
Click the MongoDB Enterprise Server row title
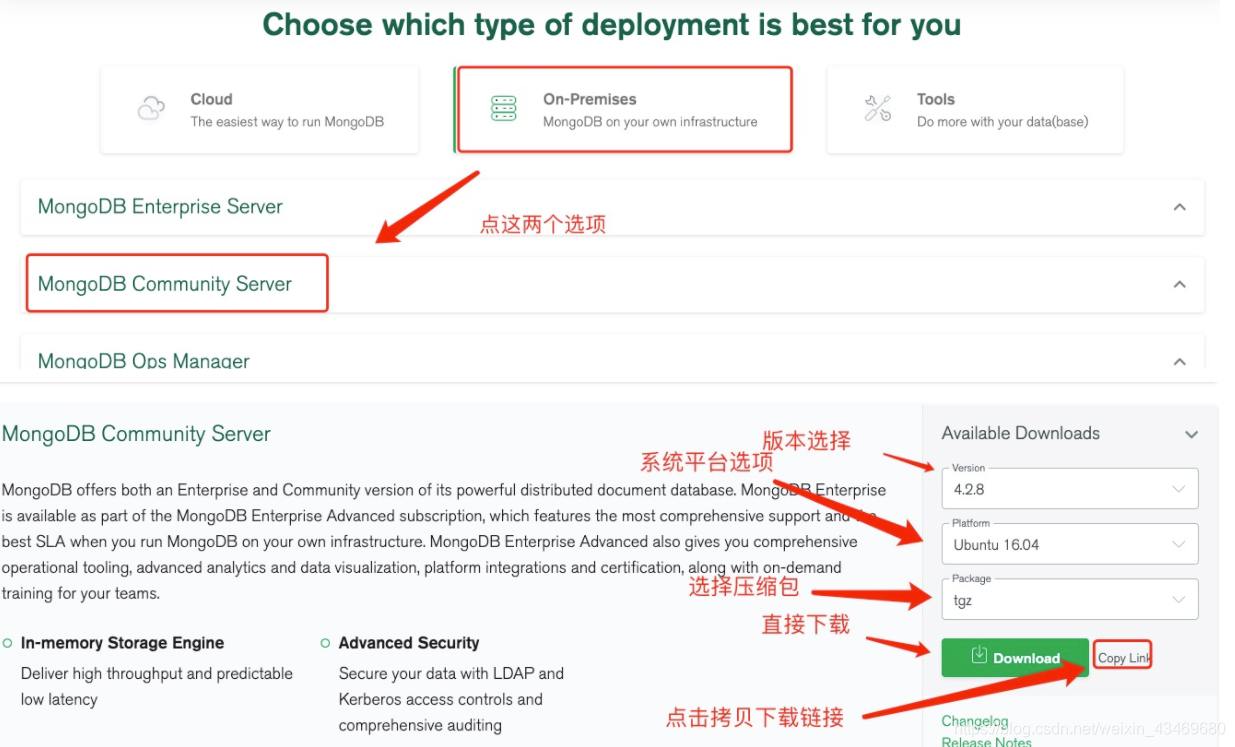160,207
